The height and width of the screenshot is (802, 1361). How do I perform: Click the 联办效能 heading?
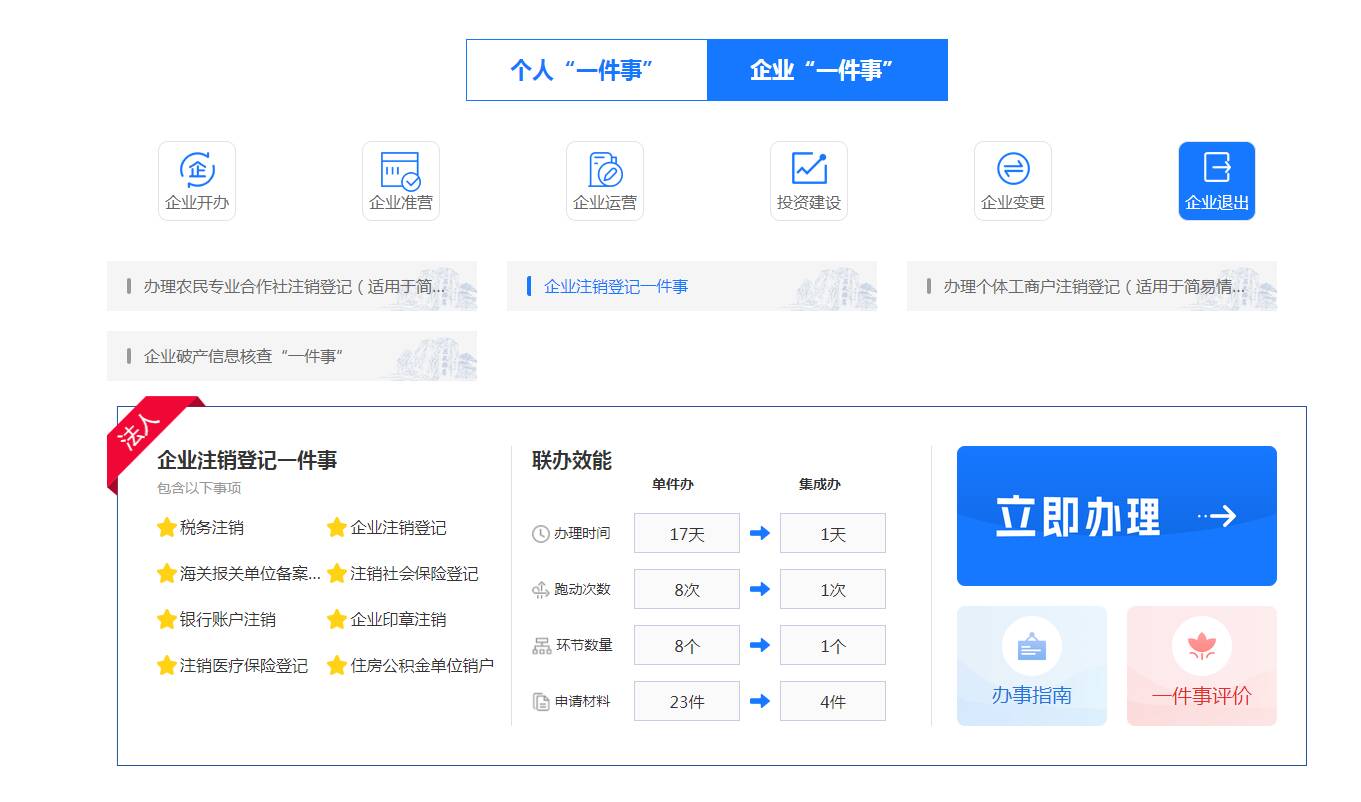point(572,460)
